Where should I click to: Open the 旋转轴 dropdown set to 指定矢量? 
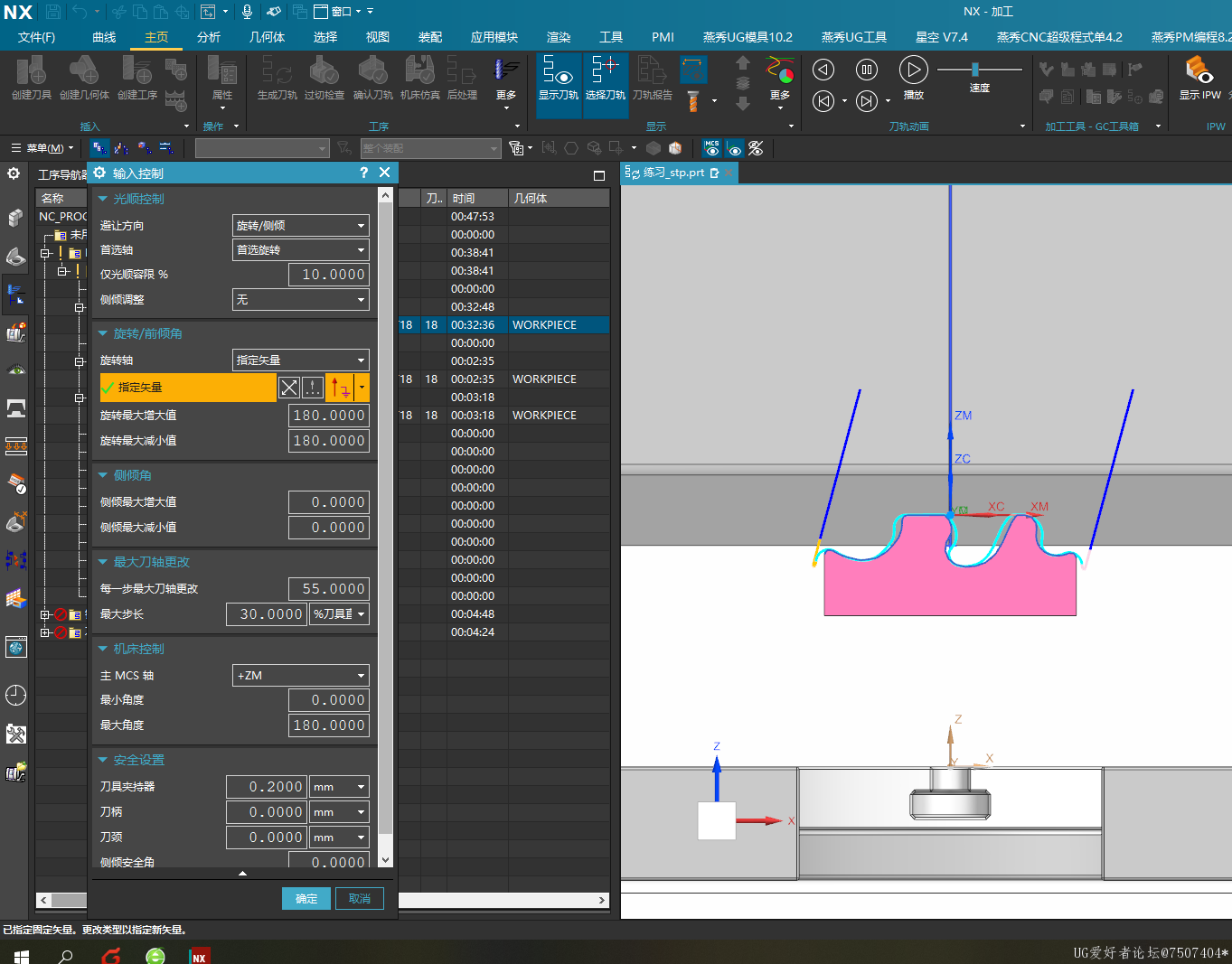pos(301,360)
